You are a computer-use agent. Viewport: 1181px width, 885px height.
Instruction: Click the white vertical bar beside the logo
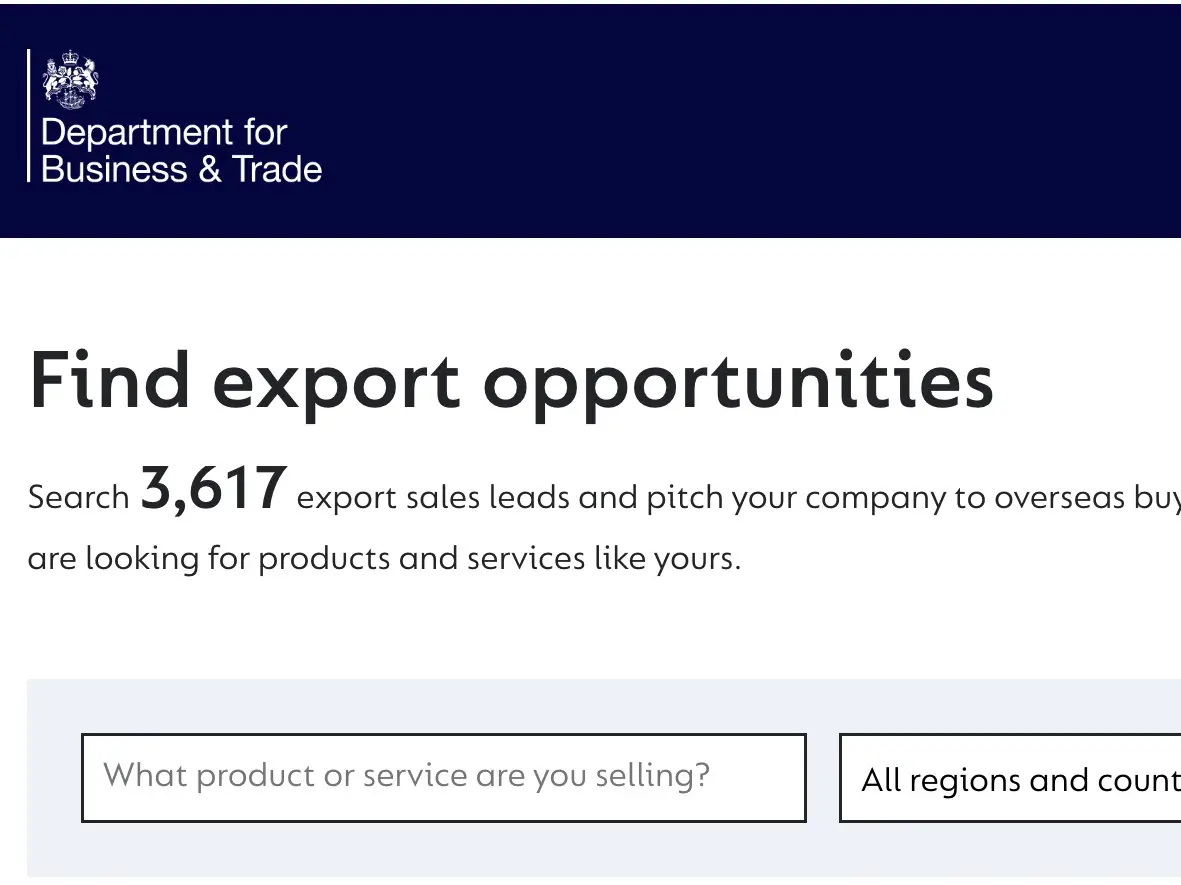coord(29,115)
